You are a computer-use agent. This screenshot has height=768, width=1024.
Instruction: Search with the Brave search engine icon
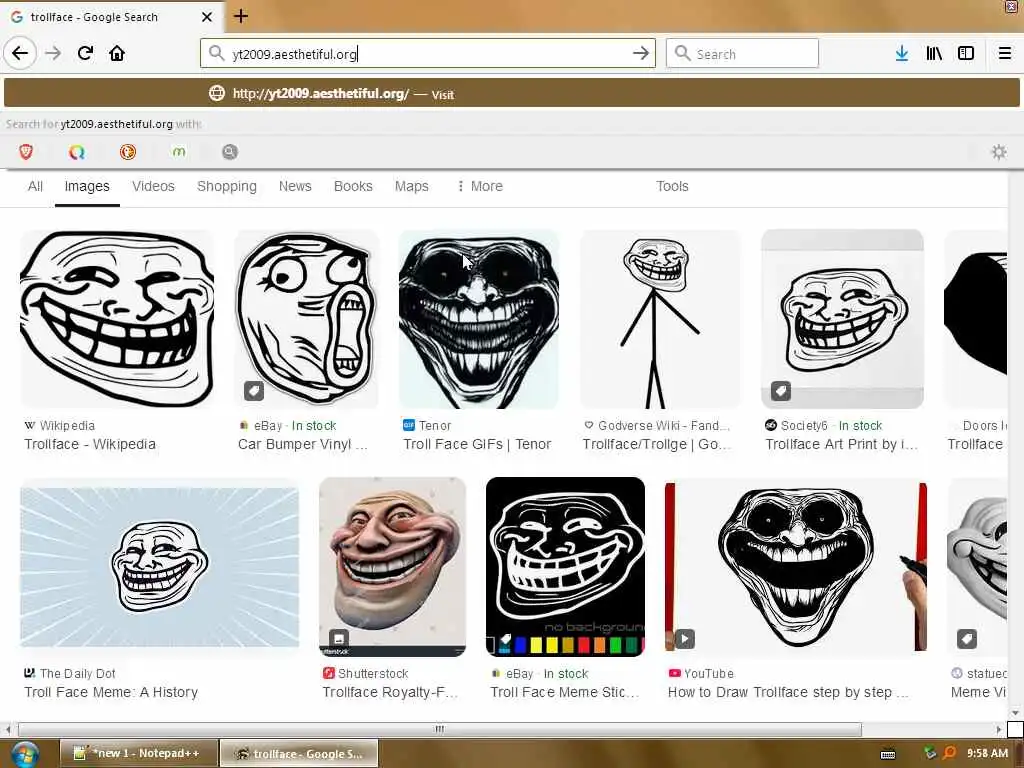tap(26, 152)
